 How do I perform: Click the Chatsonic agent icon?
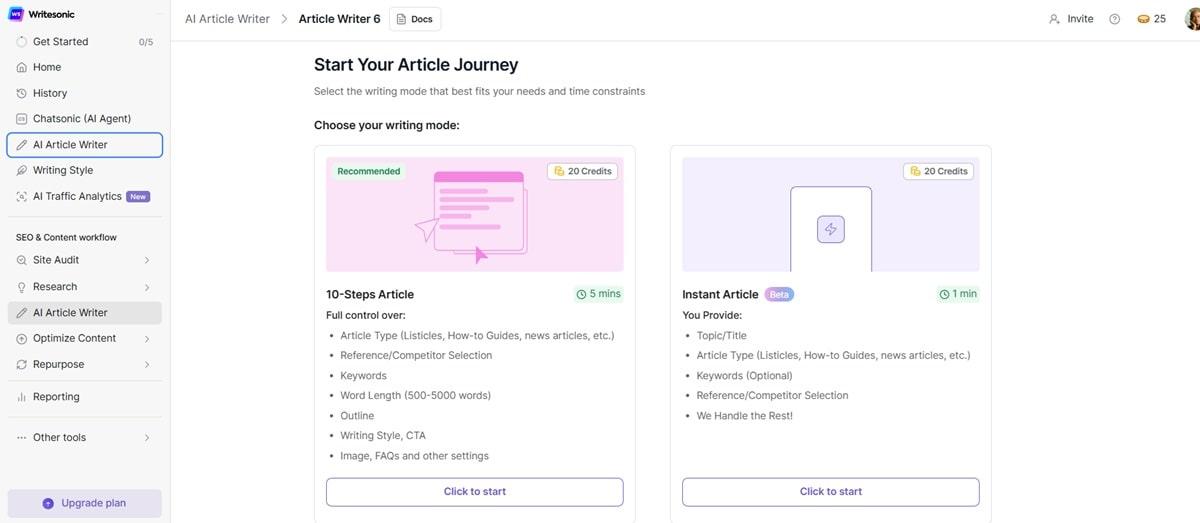click(x=22, y=119)
